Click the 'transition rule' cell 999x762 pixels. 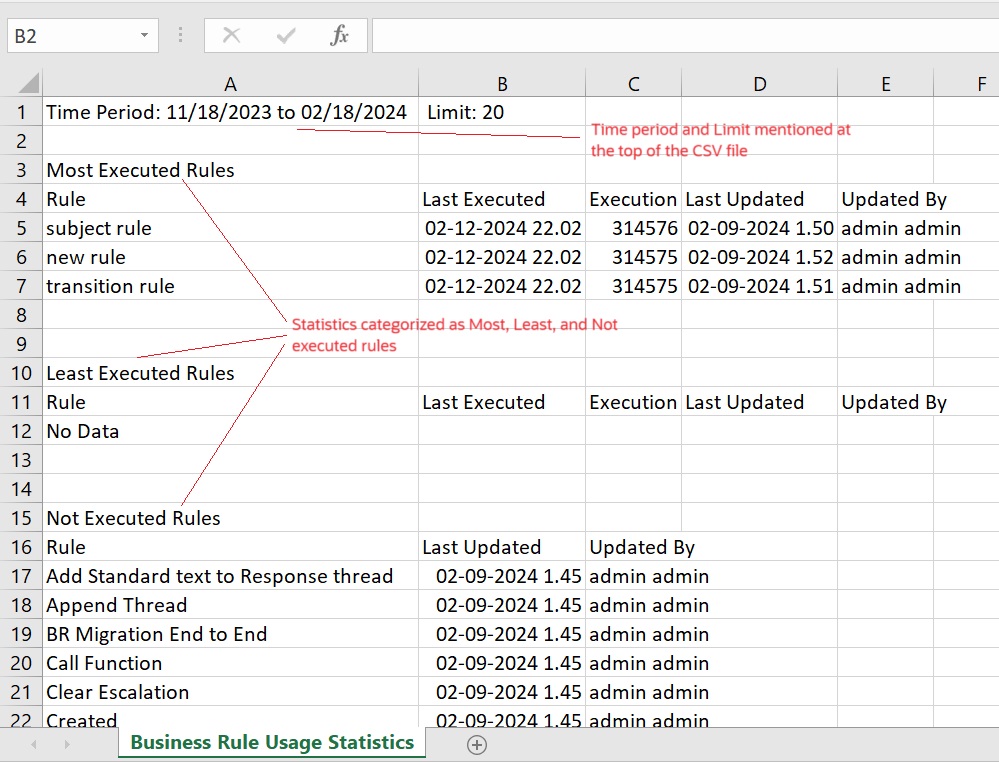point(231,286)
